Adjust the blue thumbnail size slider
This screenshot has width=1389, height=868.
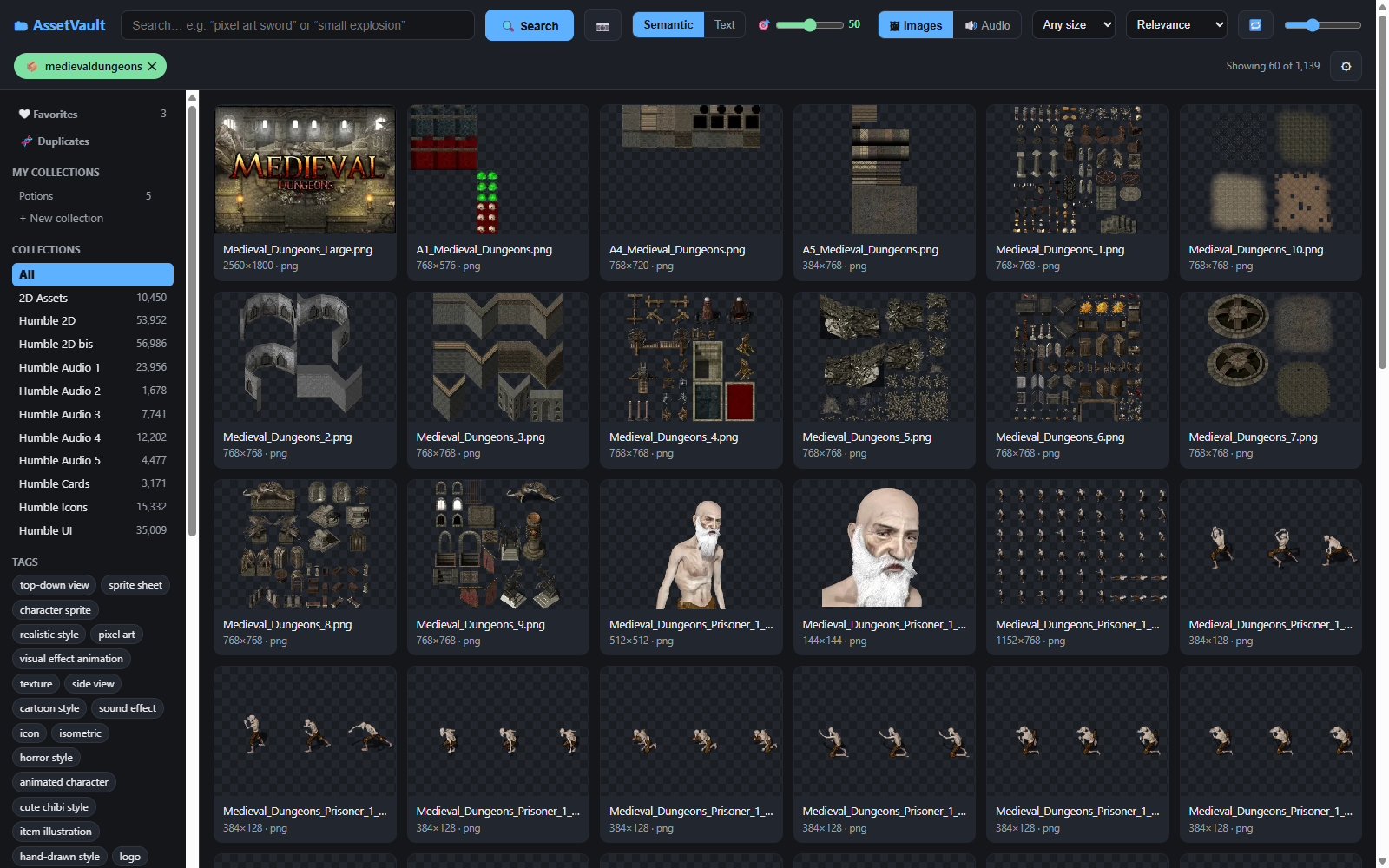[1322, 25]
